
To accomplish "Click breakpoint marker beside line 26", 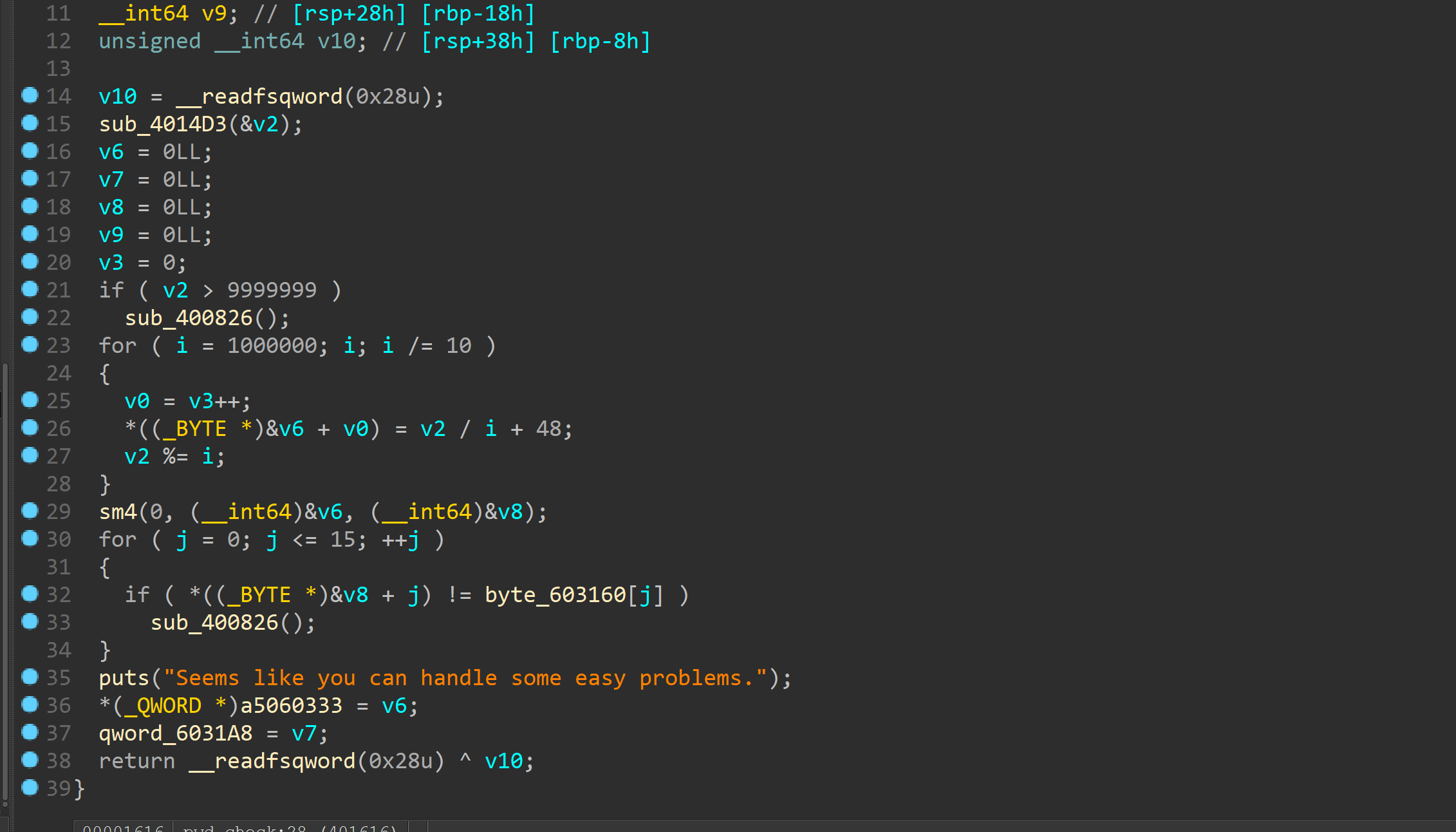I will pos(30,428).
